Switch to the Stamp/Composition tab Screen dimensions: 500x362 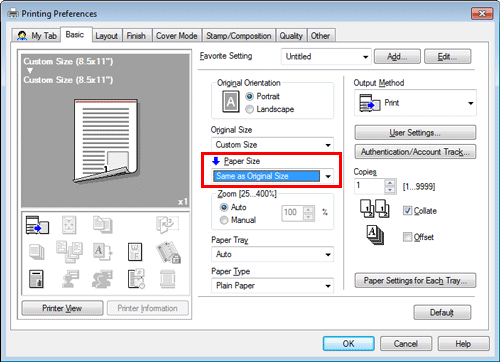click(239, 36)
